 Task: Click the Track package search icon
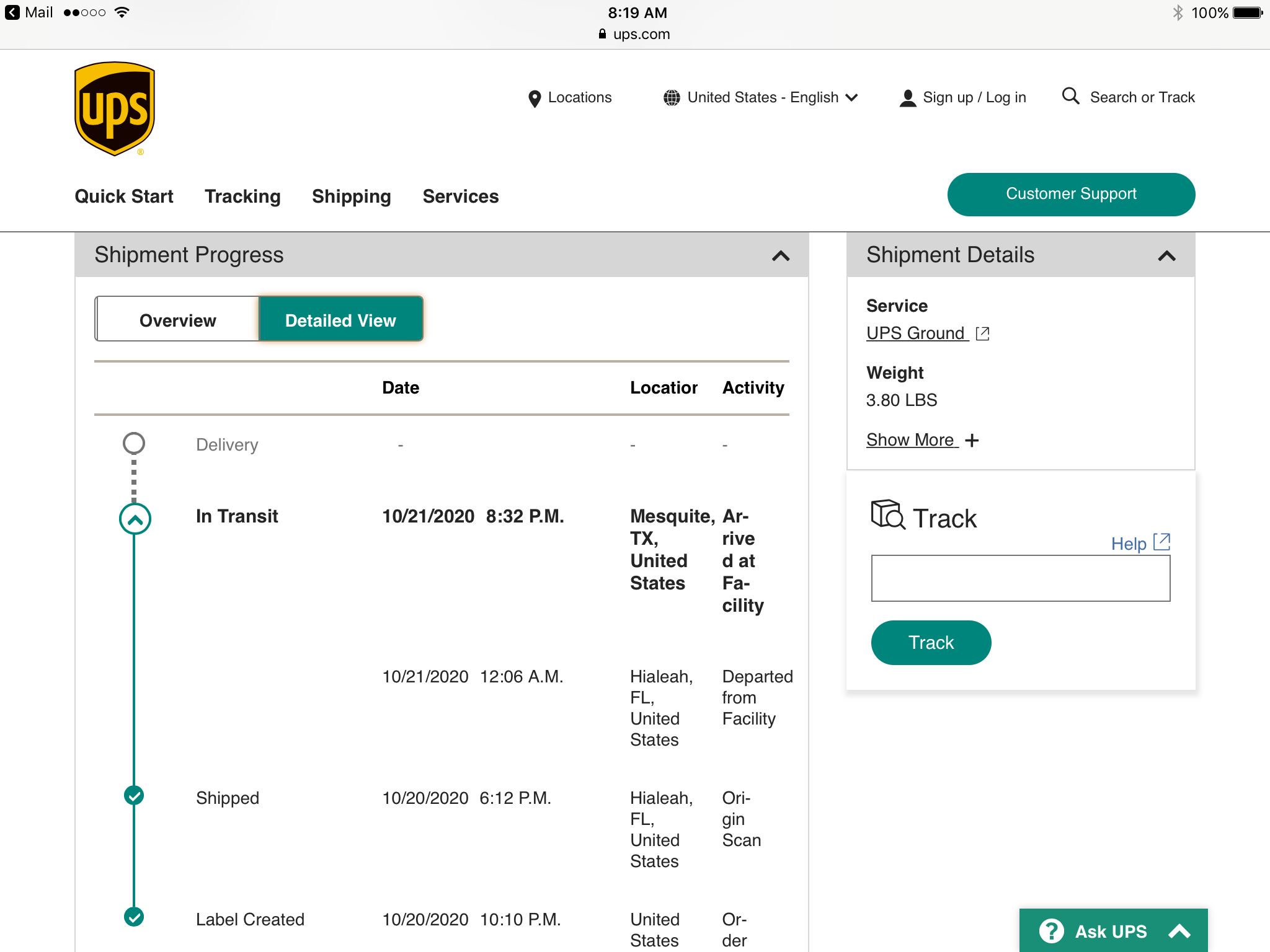click(x=888, y=514)
